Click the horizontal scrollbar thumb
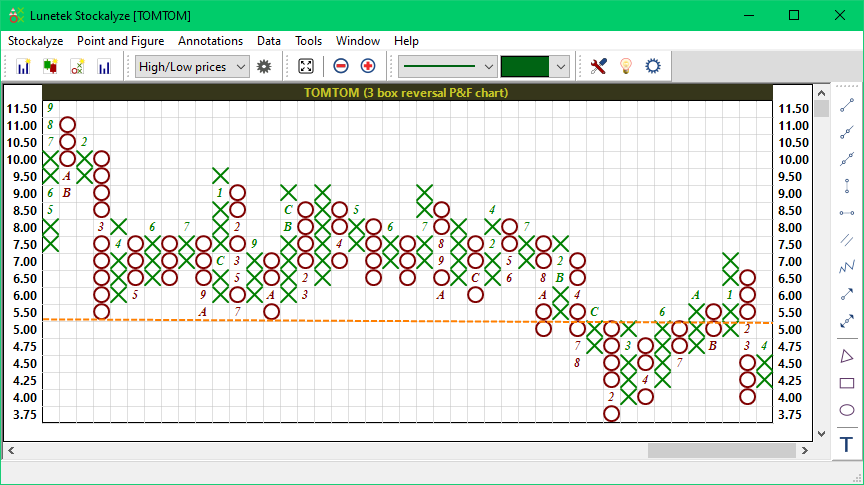The height and width of the screenshot is (485, 864). (721, 450)
